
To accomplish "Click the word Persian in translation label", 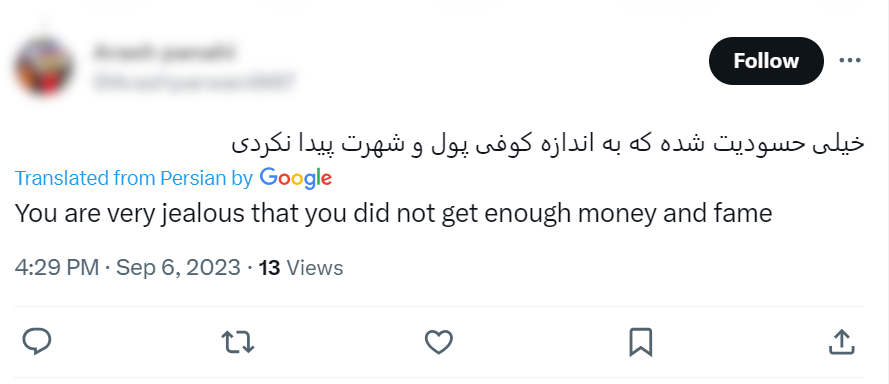I will point(193,178).
